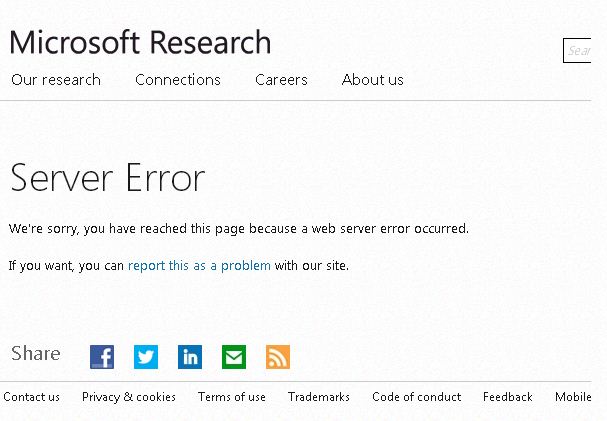This screenshot has width=607, height=421.
Task: Open the Our research menu
Action: (x=56, y=80)
